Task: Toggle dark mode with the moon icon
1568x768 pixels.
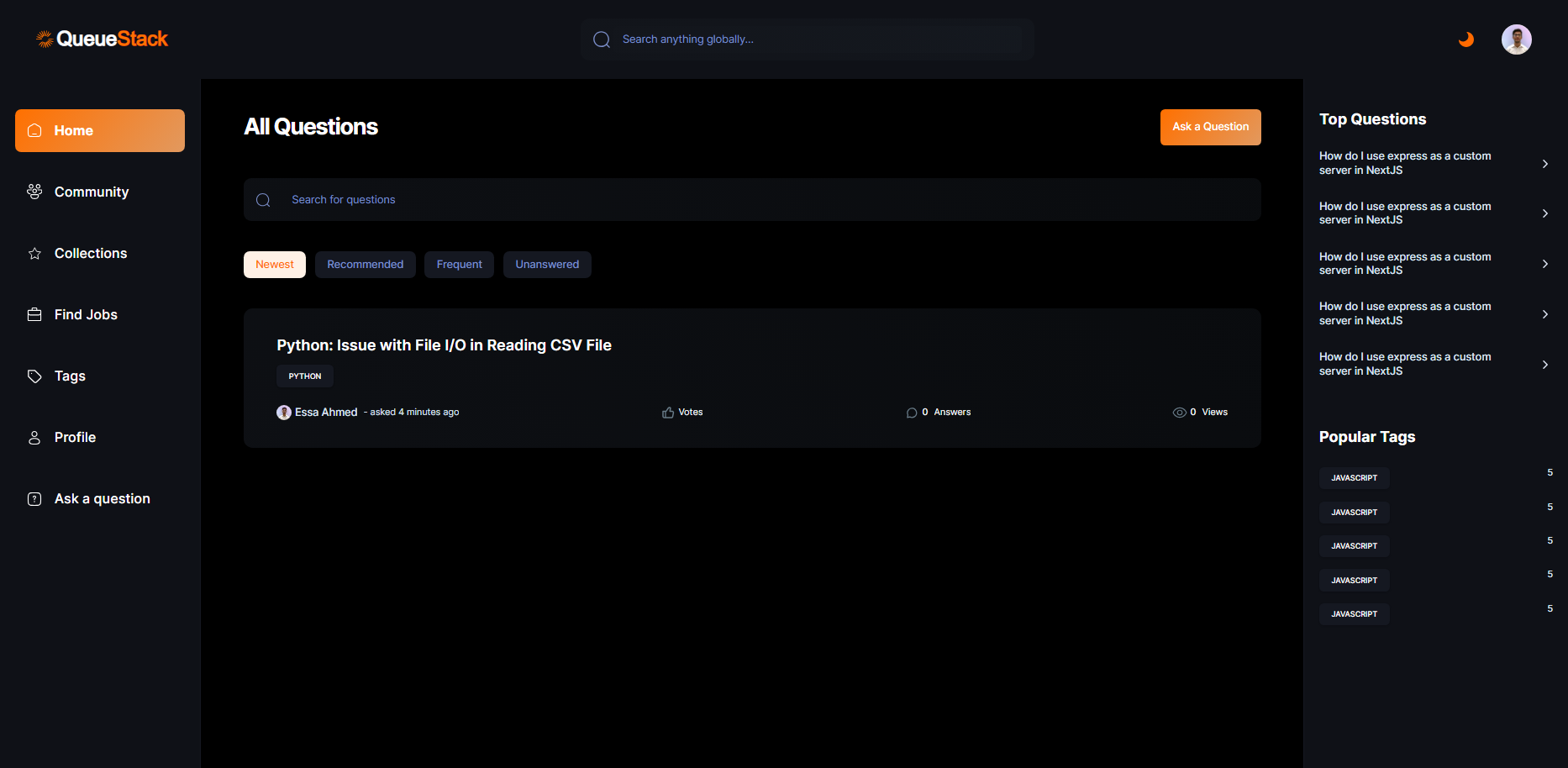Action: click(1466, 39)
